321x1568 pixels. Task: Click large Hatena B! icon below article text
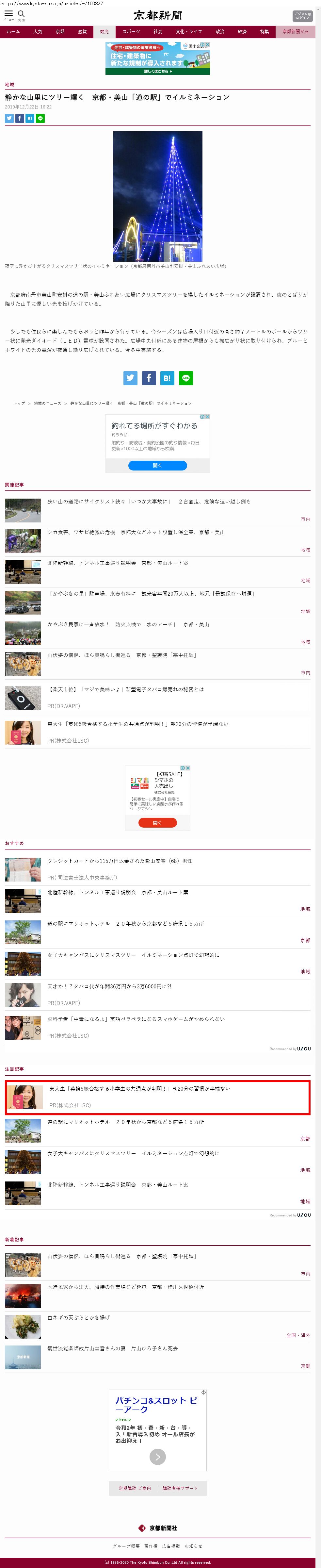(x=167, y=378)
